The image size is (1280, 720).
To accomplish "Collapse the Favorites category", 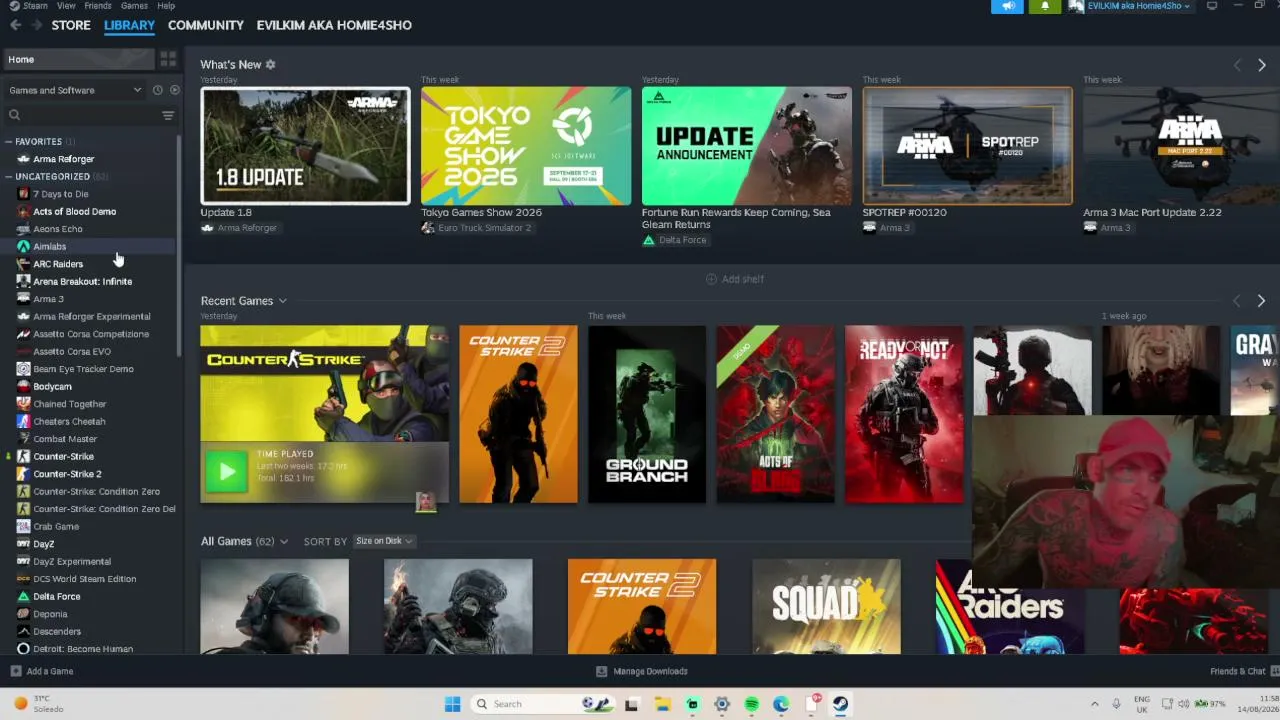I will pos(8,142).
